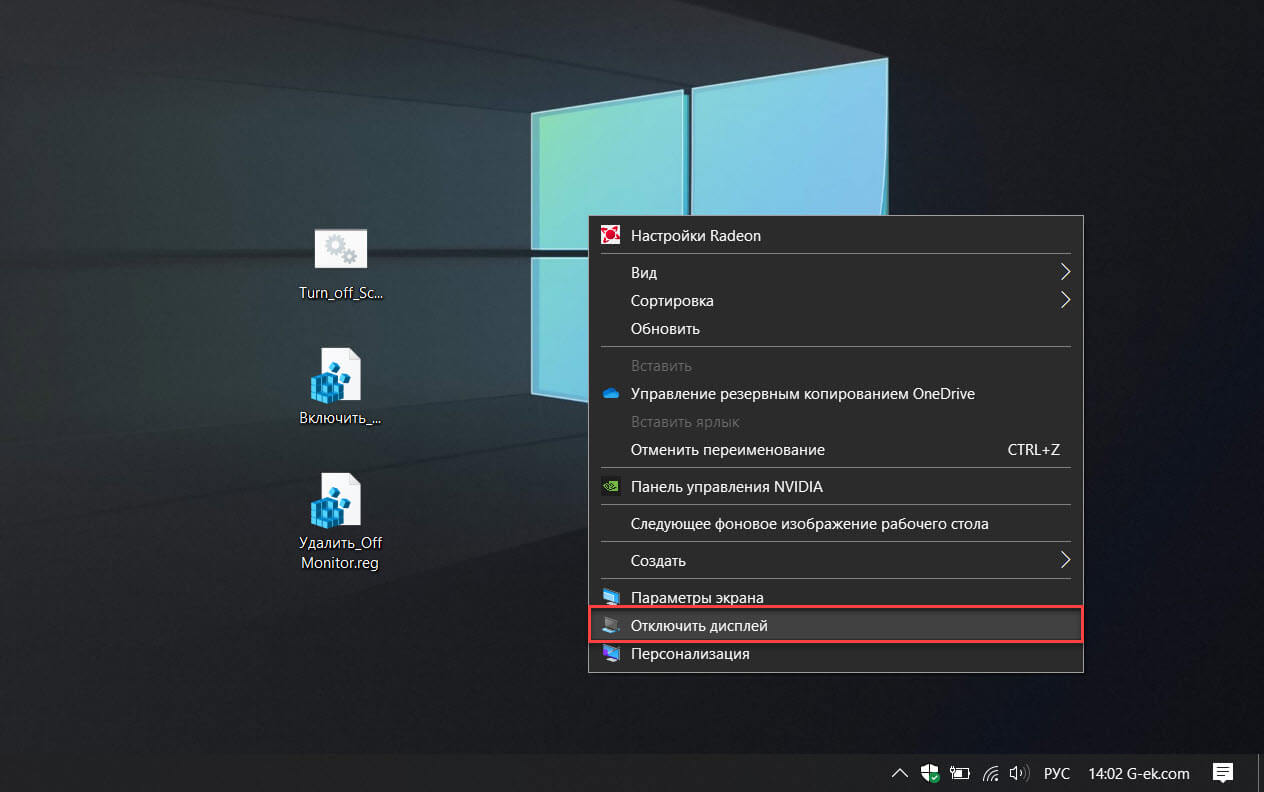Open Windows Security shield tray icon
This screenshot has height=792, width=1264.
pos(930,773)
